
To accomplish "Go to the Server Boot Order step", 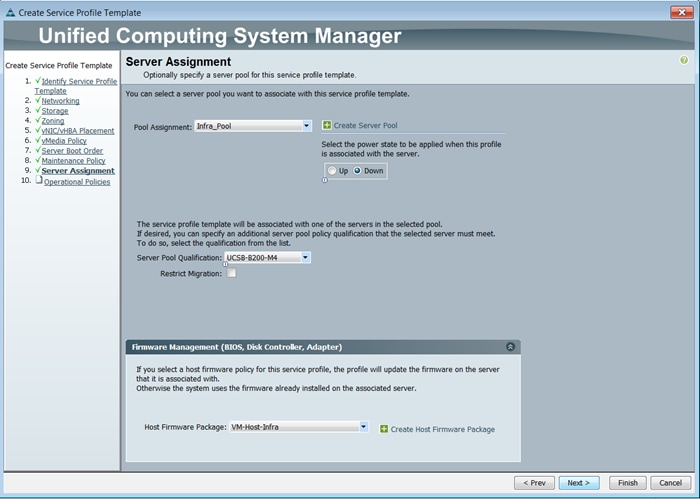I will tap(72, 151).
